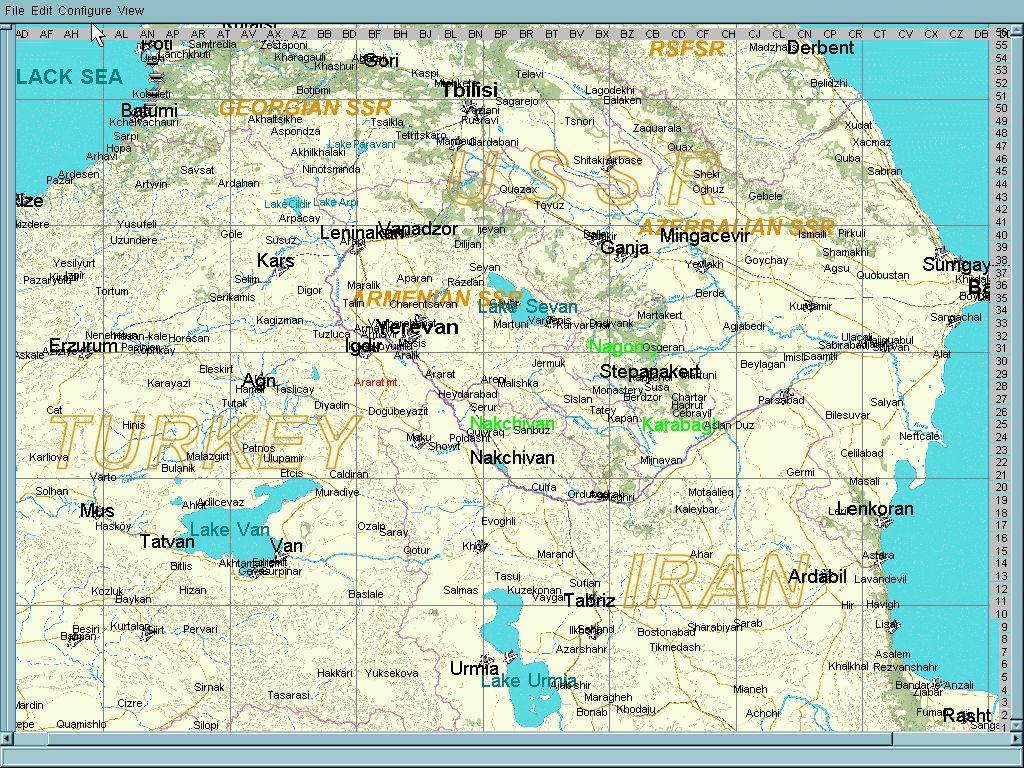This screenshot has height=768, width=1024.
Task: Click the Dogubeyazit town label
Action: point(398,411)
